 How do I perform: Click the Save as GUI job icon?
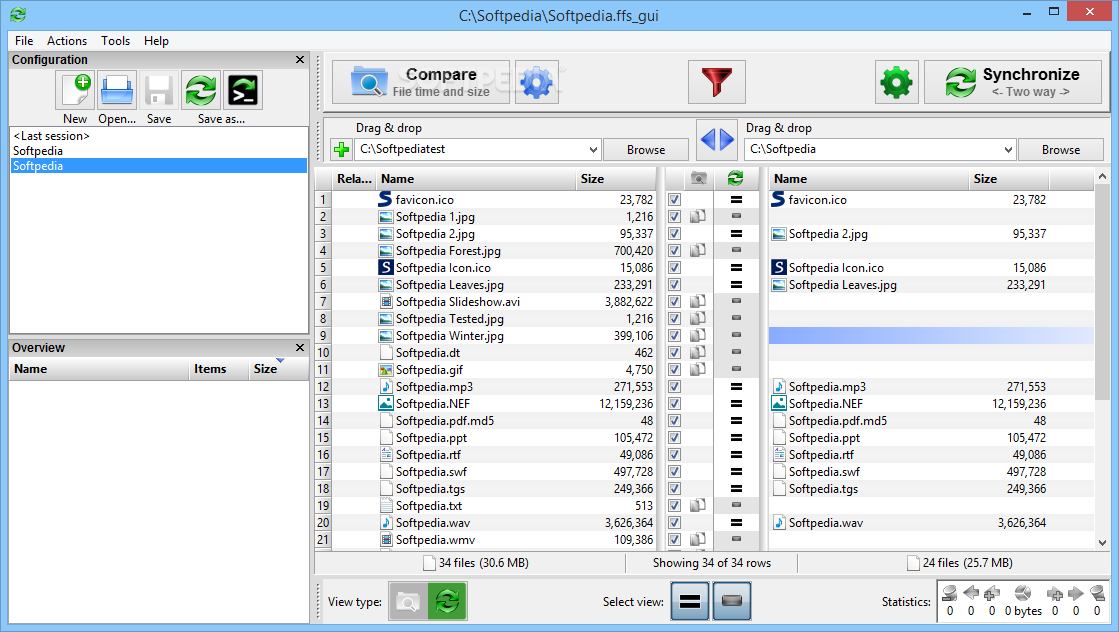click(x=201, y=91)
